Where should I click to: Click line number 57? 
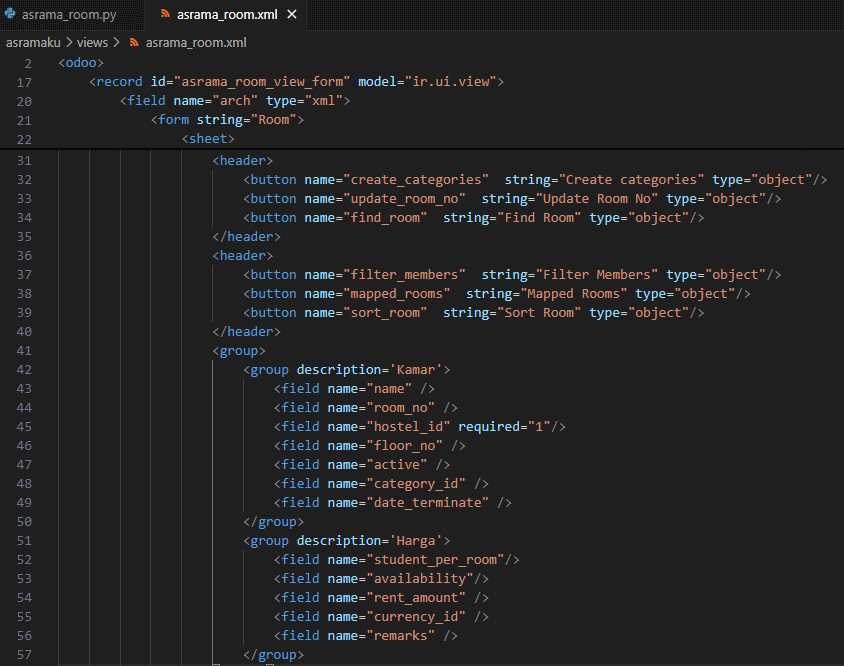24,655
